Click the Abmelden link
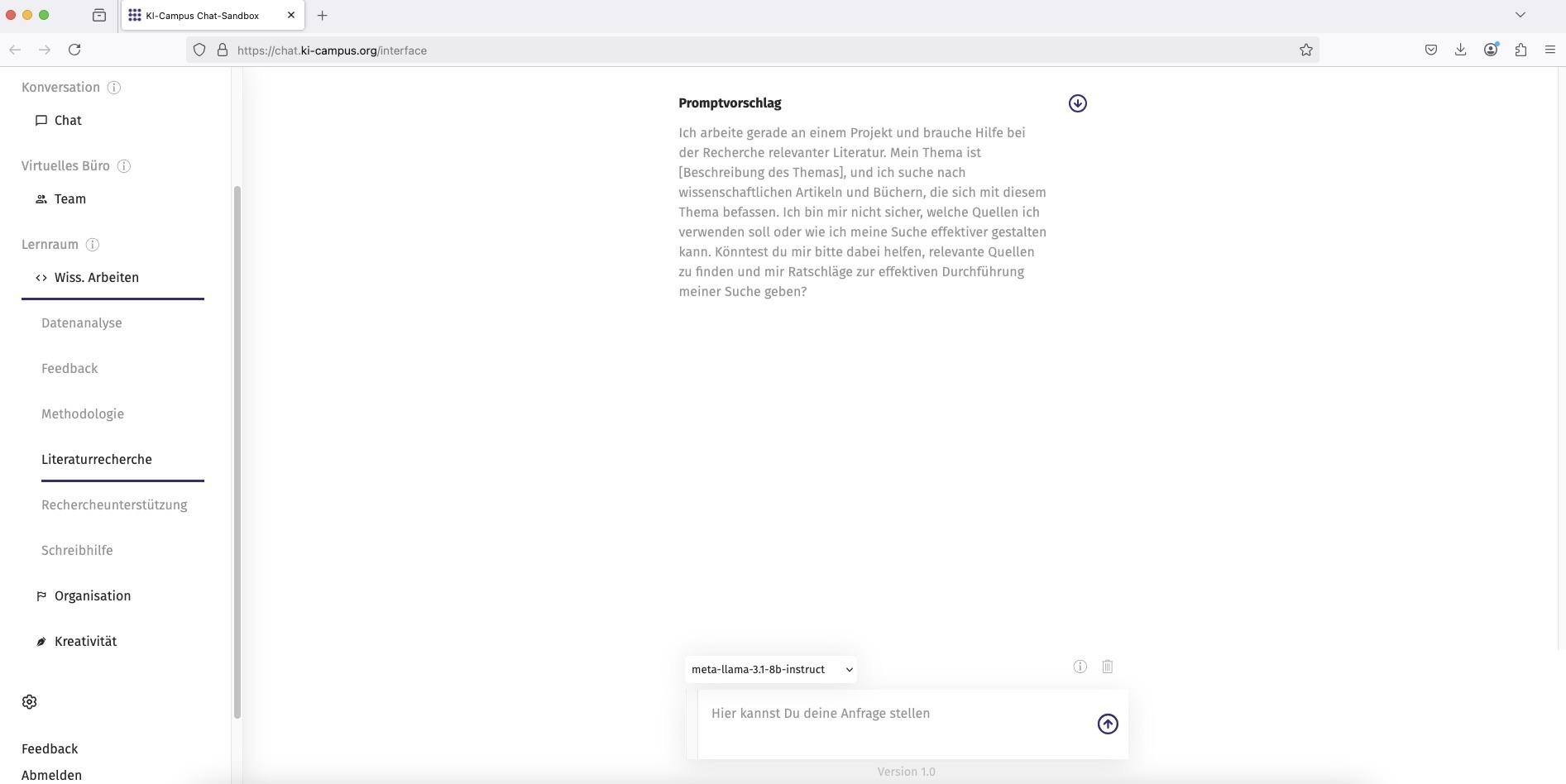 [x=51, y=775]
